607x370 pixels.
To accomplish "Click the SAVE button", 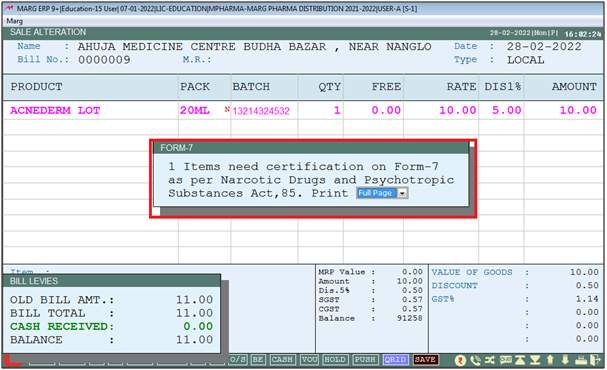I will tap(425, 360).
